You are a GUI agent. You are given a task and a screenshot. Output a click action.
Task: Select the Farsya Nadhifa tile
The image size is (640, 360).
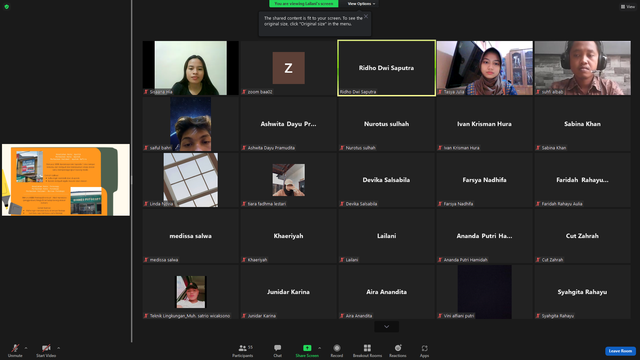484,180
